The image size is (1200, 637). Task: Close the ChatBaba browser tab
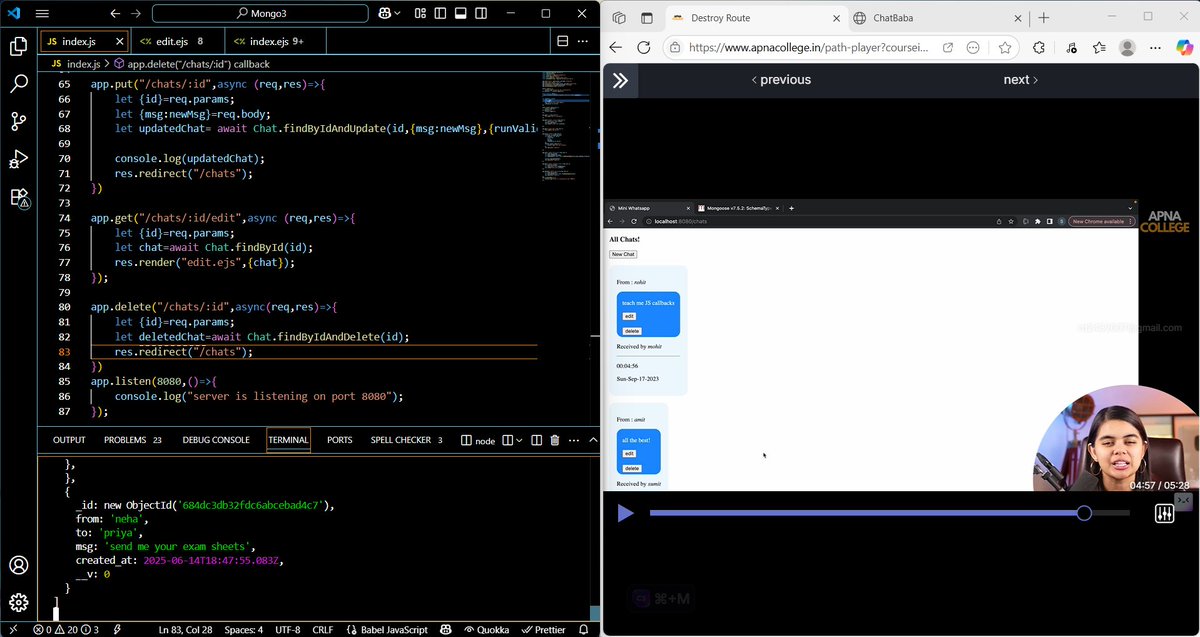tap(1017, 18)
